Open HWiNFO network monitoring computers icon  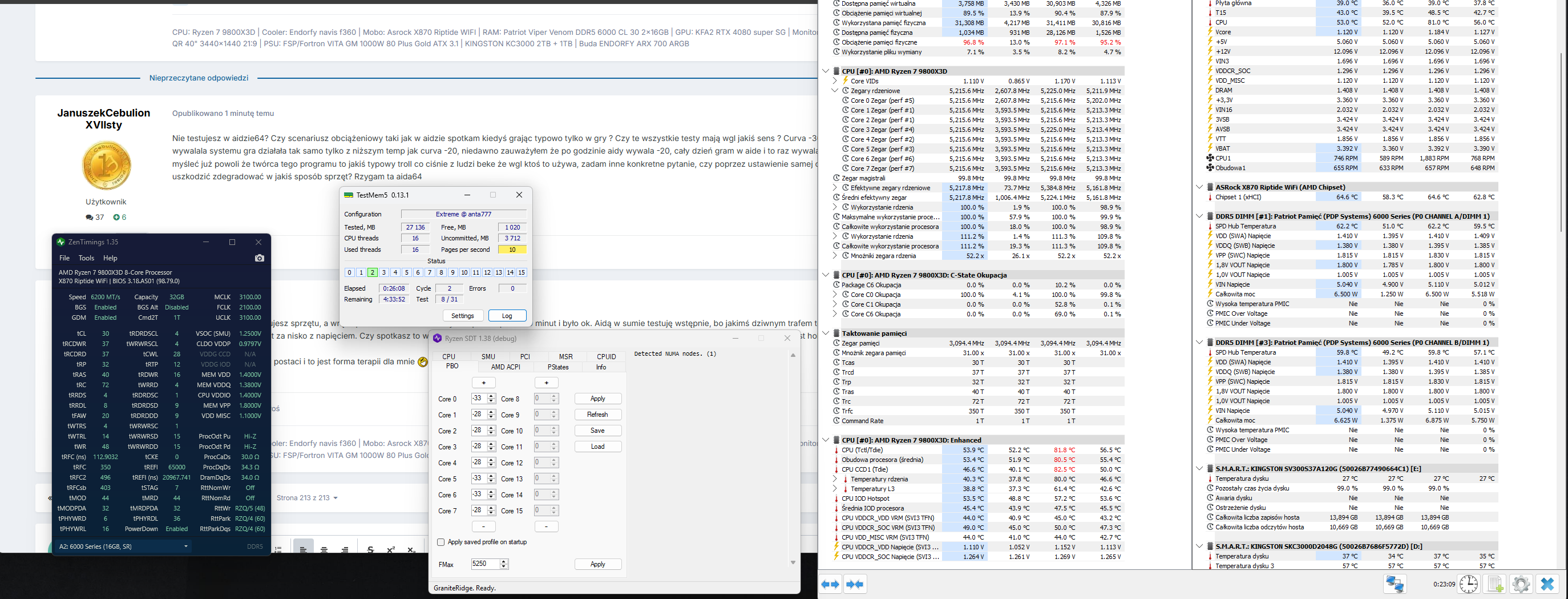point(1395,584)
